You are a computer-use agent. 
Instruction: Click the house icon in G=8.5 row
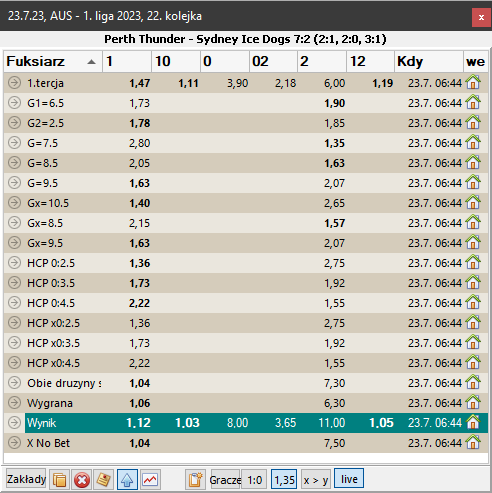tap(473, 162)
